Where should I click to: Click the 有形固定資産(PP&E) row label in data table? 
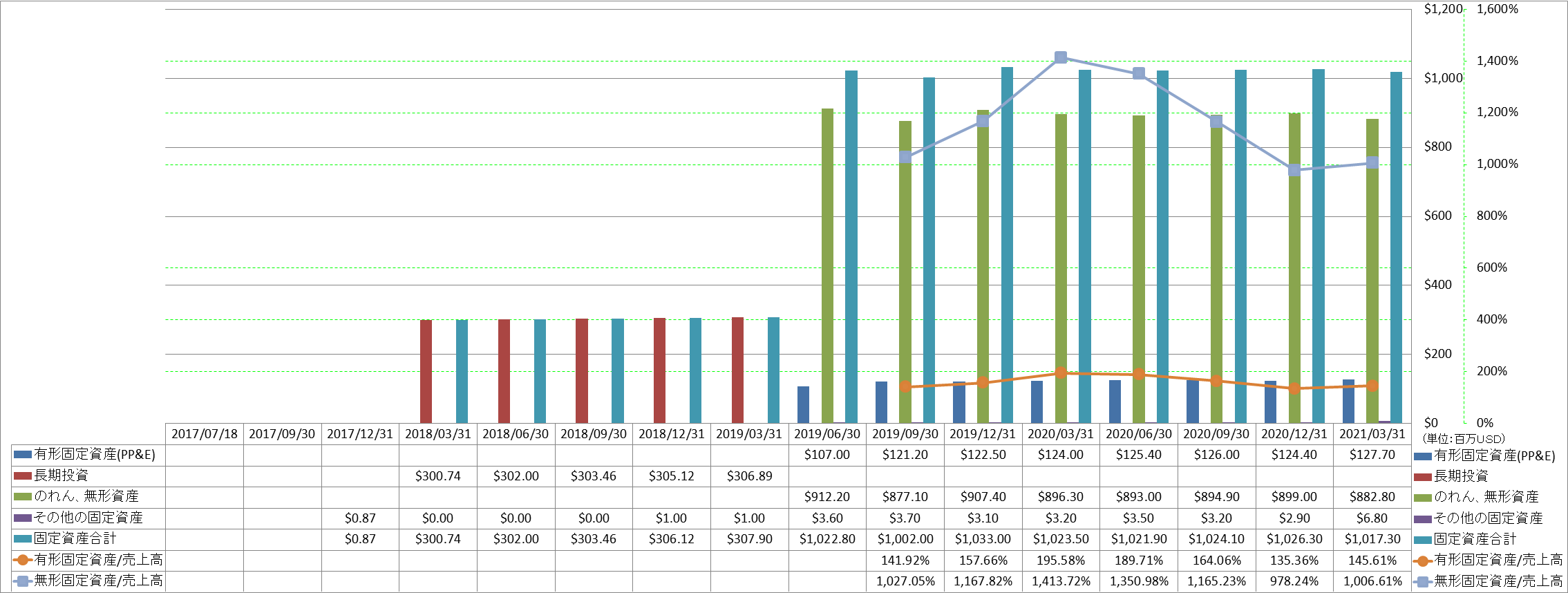point(95,455)
